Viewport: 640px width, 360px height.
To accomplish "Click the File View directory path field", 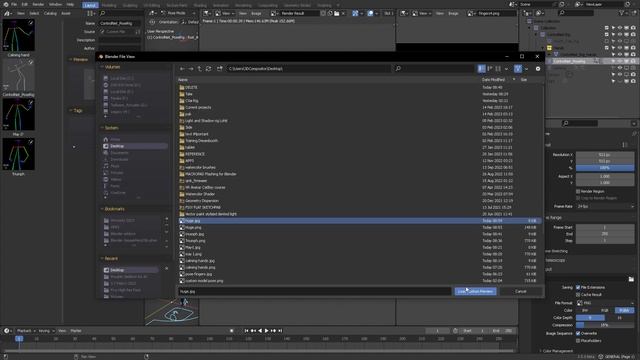I will coord(308,69).
